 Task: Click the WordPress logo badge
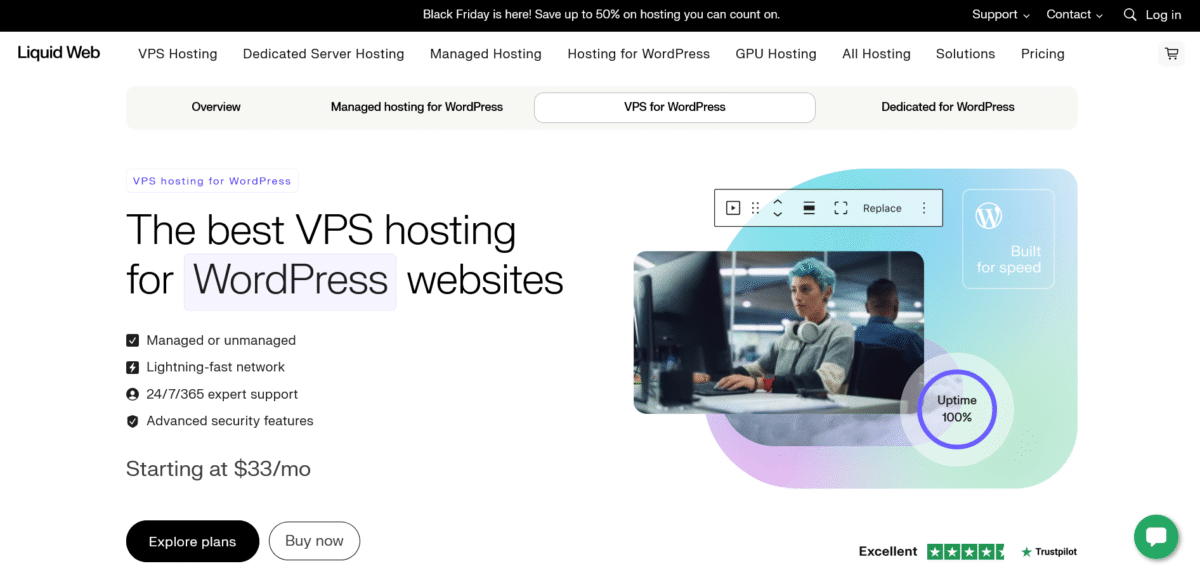[989, 215]
